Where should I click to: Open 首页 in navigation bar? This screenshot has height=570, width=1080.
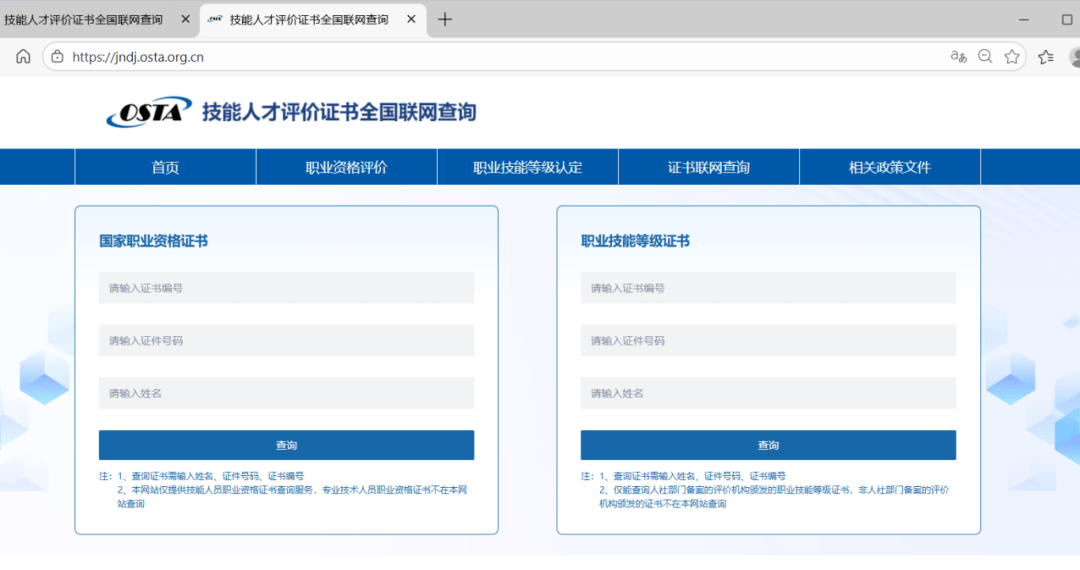(x=165, y=167)
